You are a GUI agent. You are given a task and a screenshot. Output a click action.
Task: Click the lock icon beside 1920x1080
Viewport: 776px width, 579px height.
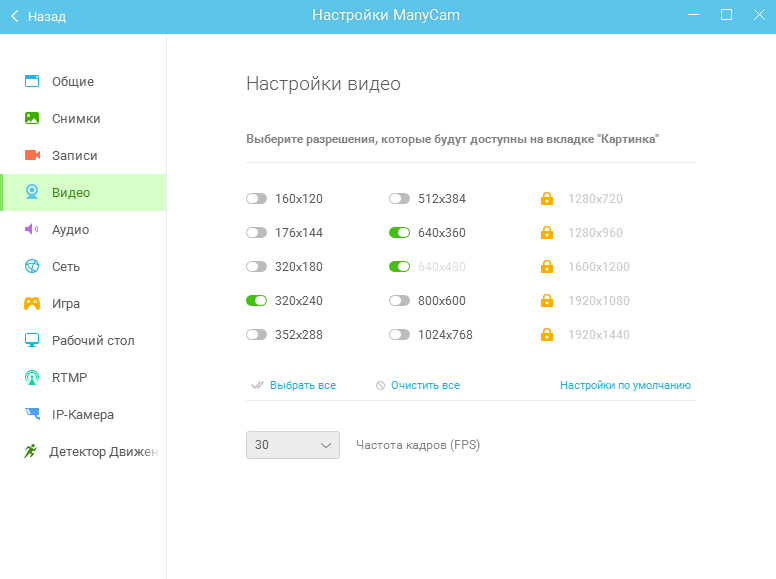click(x=547, y=300)
